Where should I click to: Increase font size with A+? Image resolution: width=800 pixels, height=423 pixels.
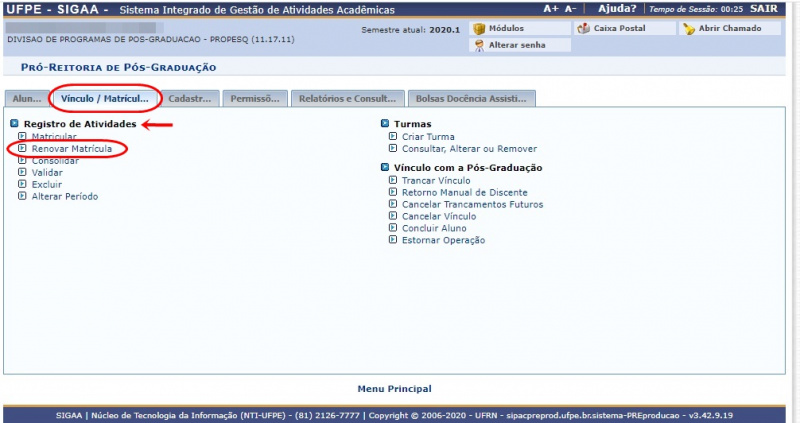click(551, 9)
